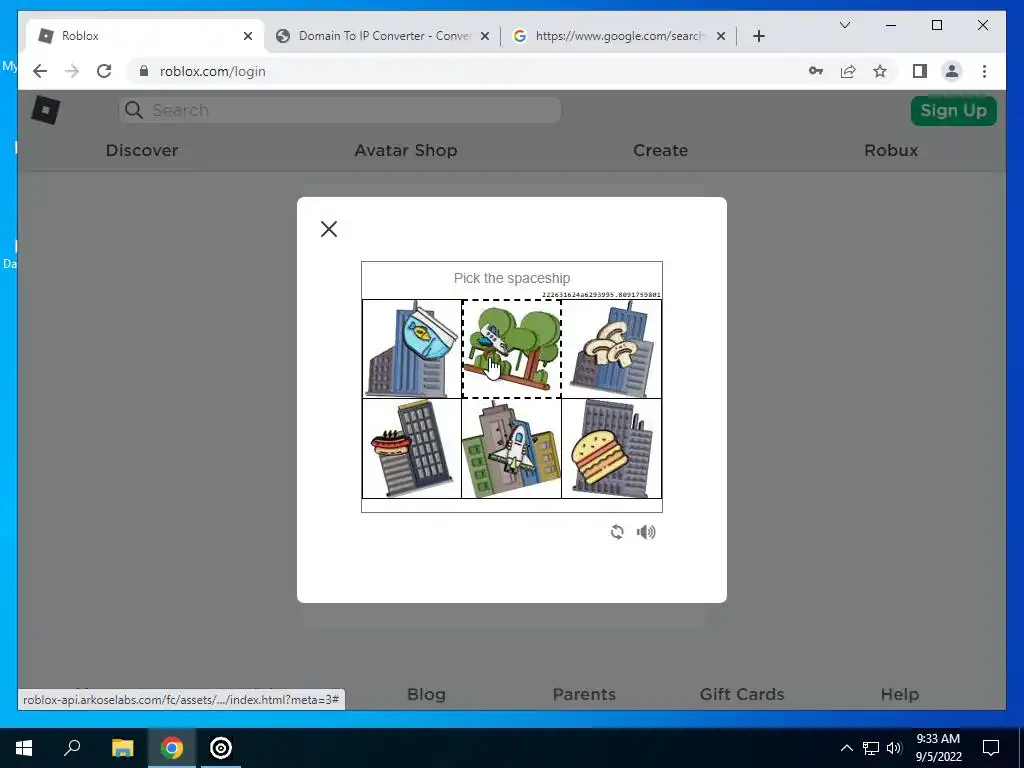Share this page icon in address bar
The image size is (1024, 768).
[x=848, y=71]
